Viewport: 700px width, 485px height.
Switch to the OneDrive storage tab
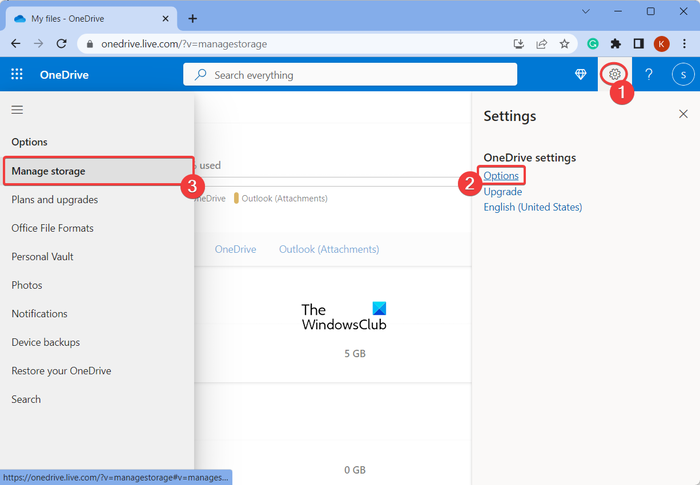click(235, 249)
